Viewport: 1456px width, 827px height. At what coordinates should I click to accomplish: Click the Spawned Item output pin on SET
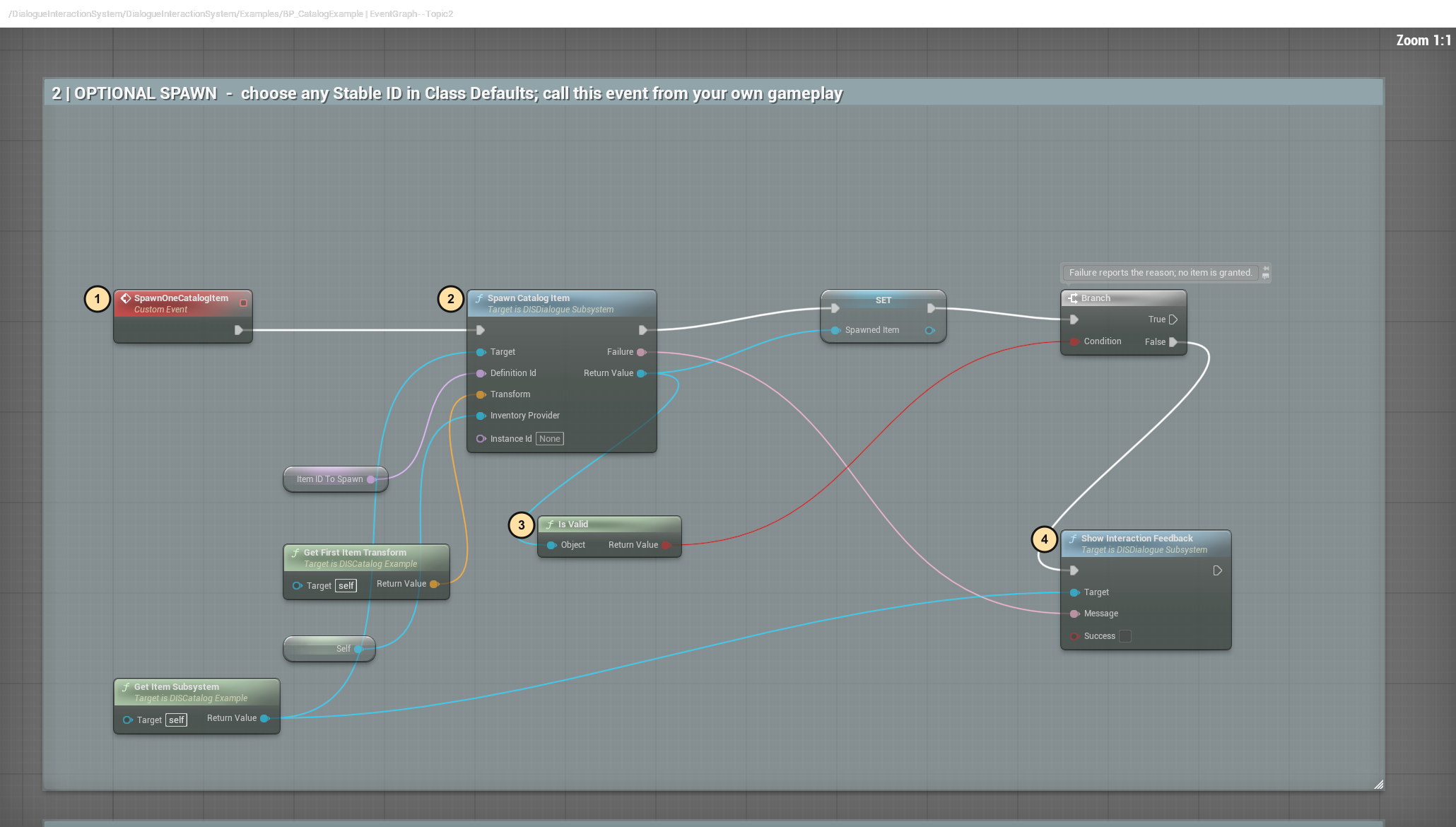tap(929, 330)
